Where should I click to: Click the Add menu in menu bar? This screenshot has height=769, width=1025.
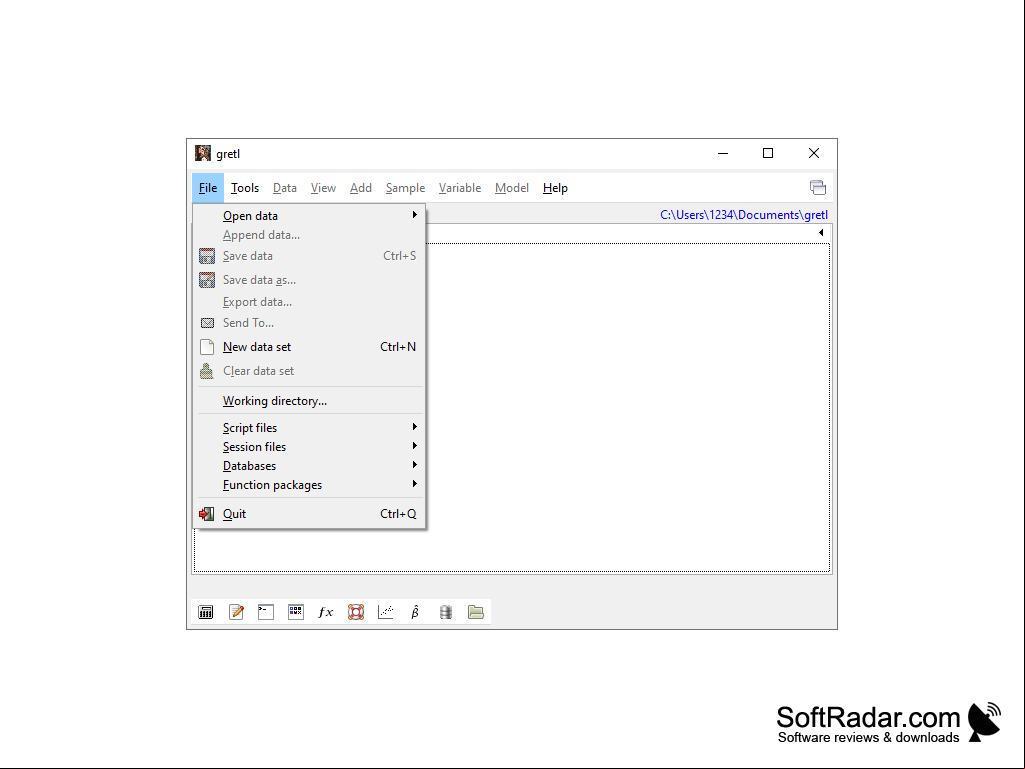(x=360, y=188)
